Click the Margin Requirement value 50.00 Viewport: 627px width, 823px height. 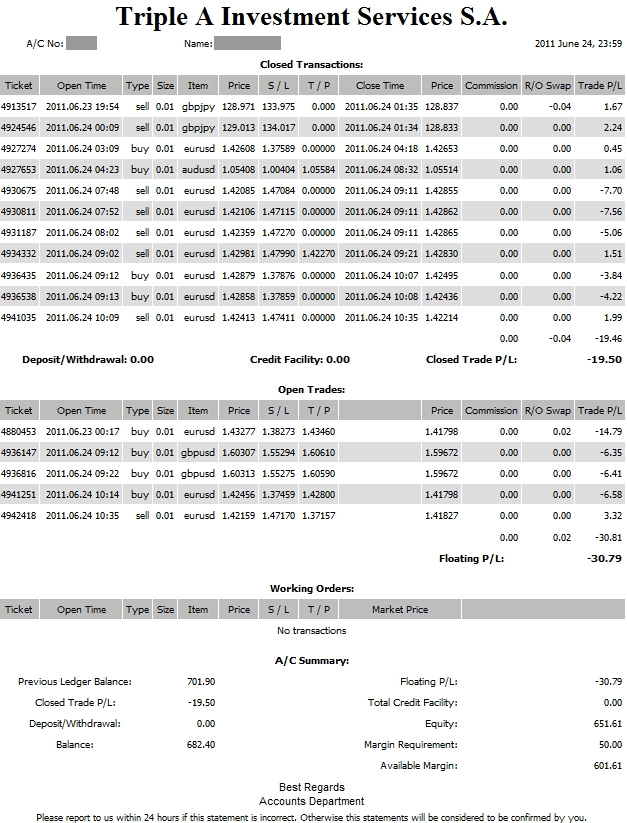tap(606, 745)
